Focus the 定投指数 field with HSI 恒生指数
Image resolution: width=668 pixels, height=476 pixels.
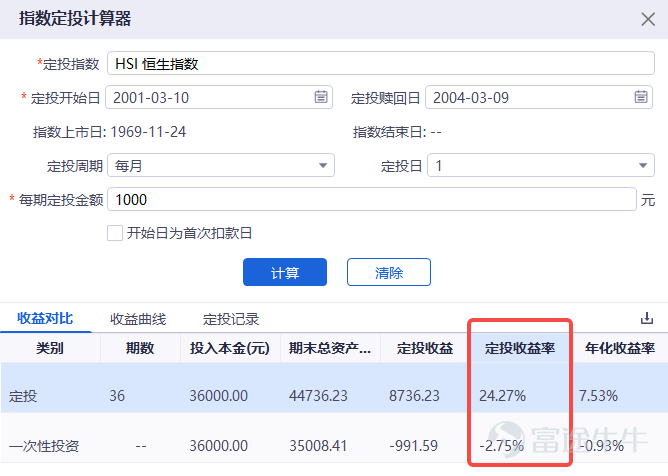[x=381, y=63]
